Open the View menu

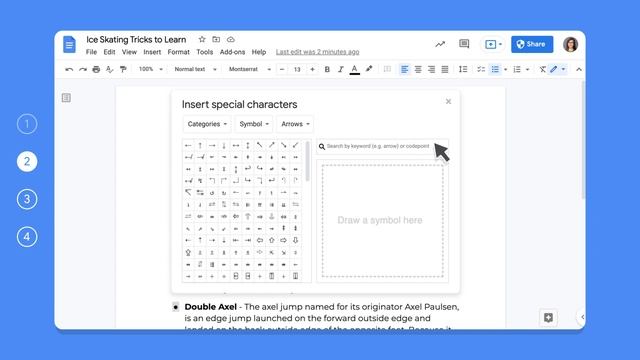(x=129, y=52)
